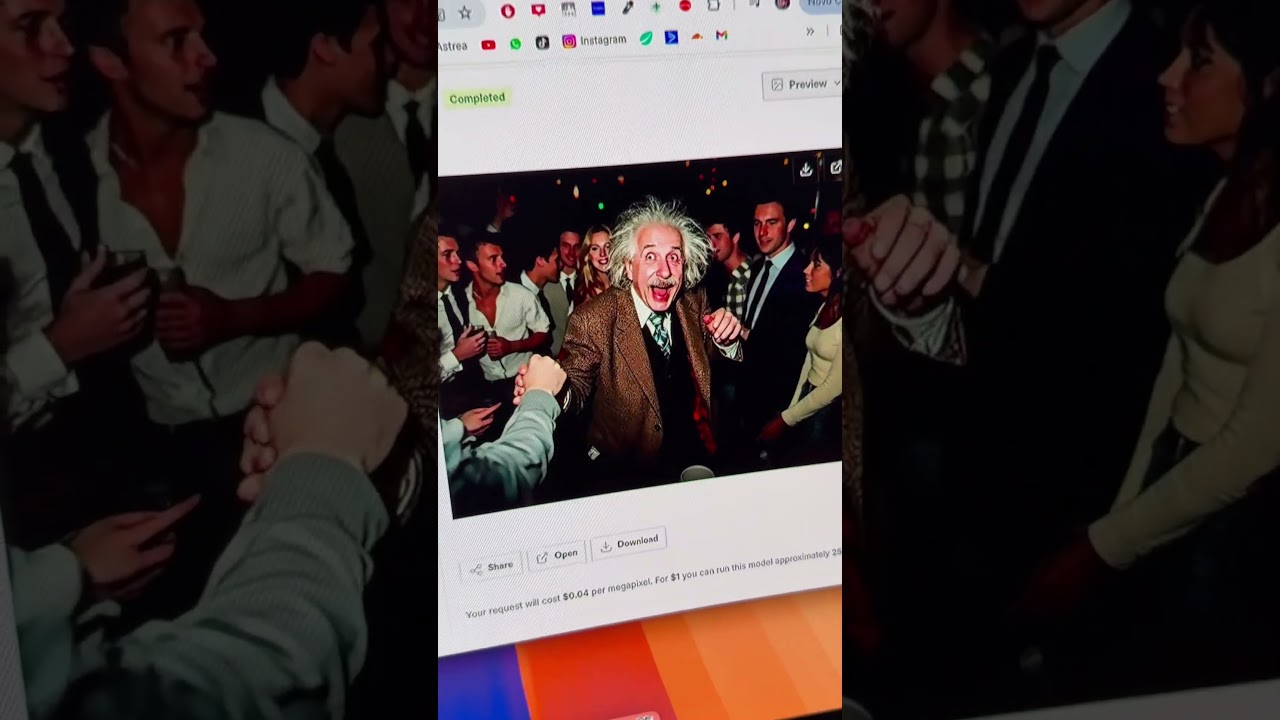Open the blue arrow bookmark icon

coord(672,37)
